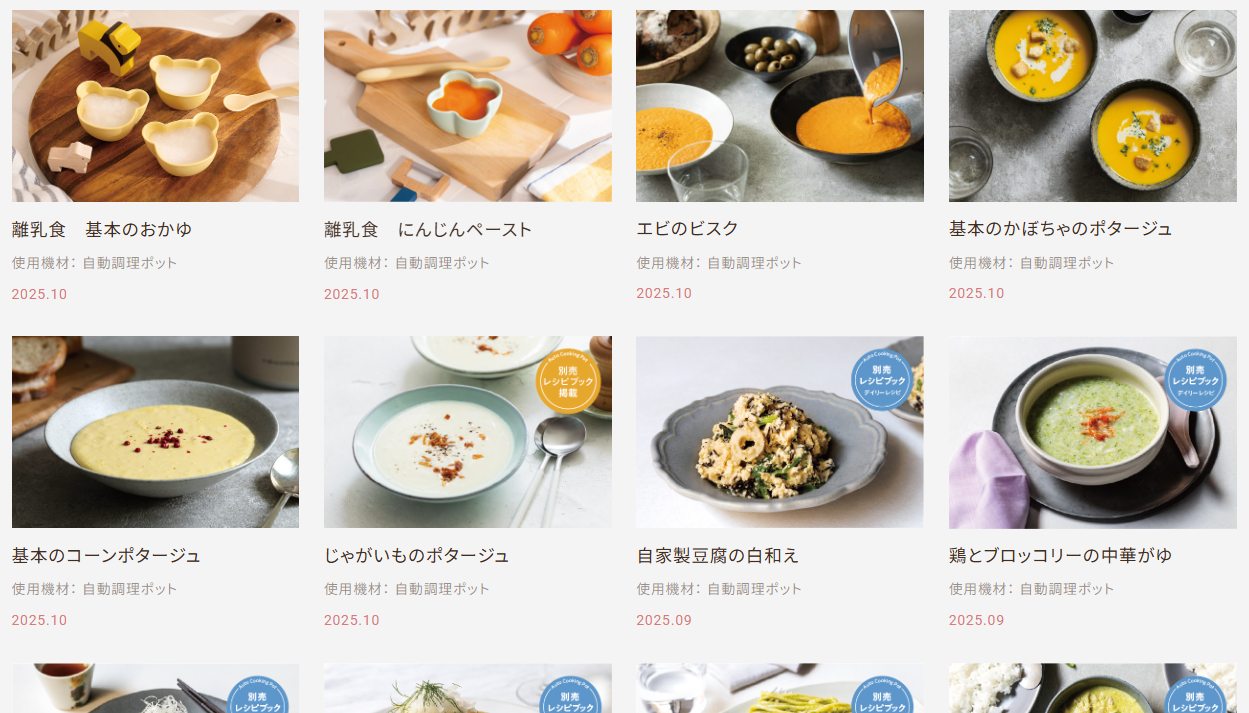Image resolution: width=1249 pixels, height=713 pixels.
Task: Click the 2025.09 date under 自家製豆腐の白和え
Action: tap(664, 620)
